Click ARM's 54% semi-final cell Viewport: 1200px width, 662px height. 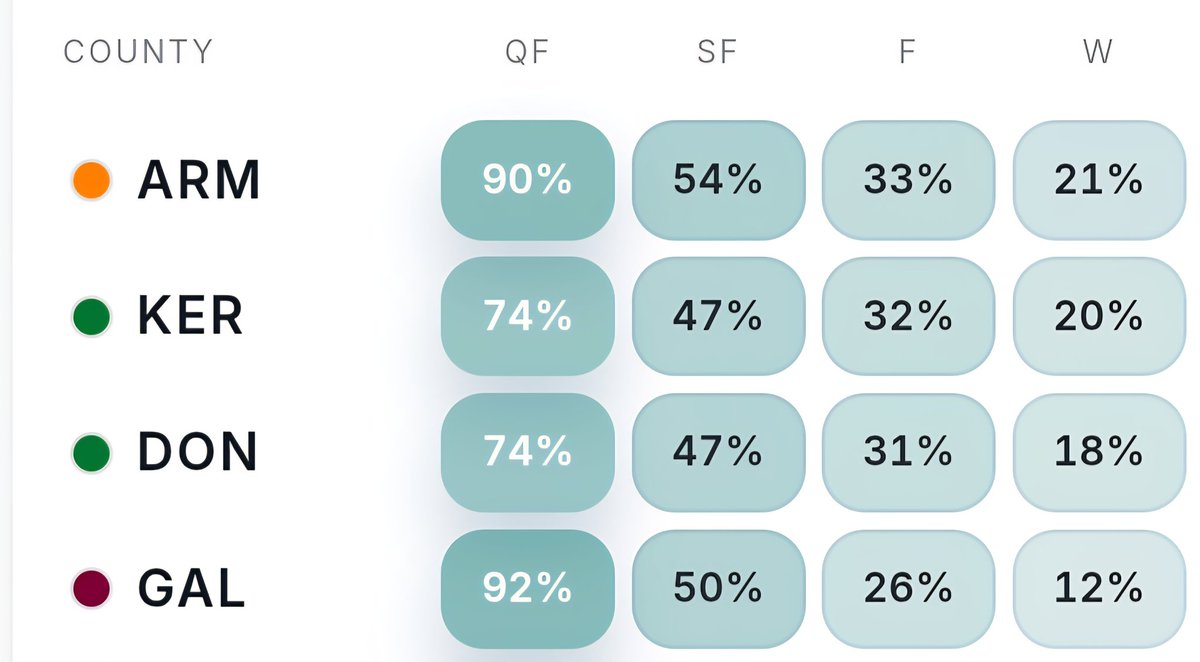pyautogui.click(x=718, y=180)
